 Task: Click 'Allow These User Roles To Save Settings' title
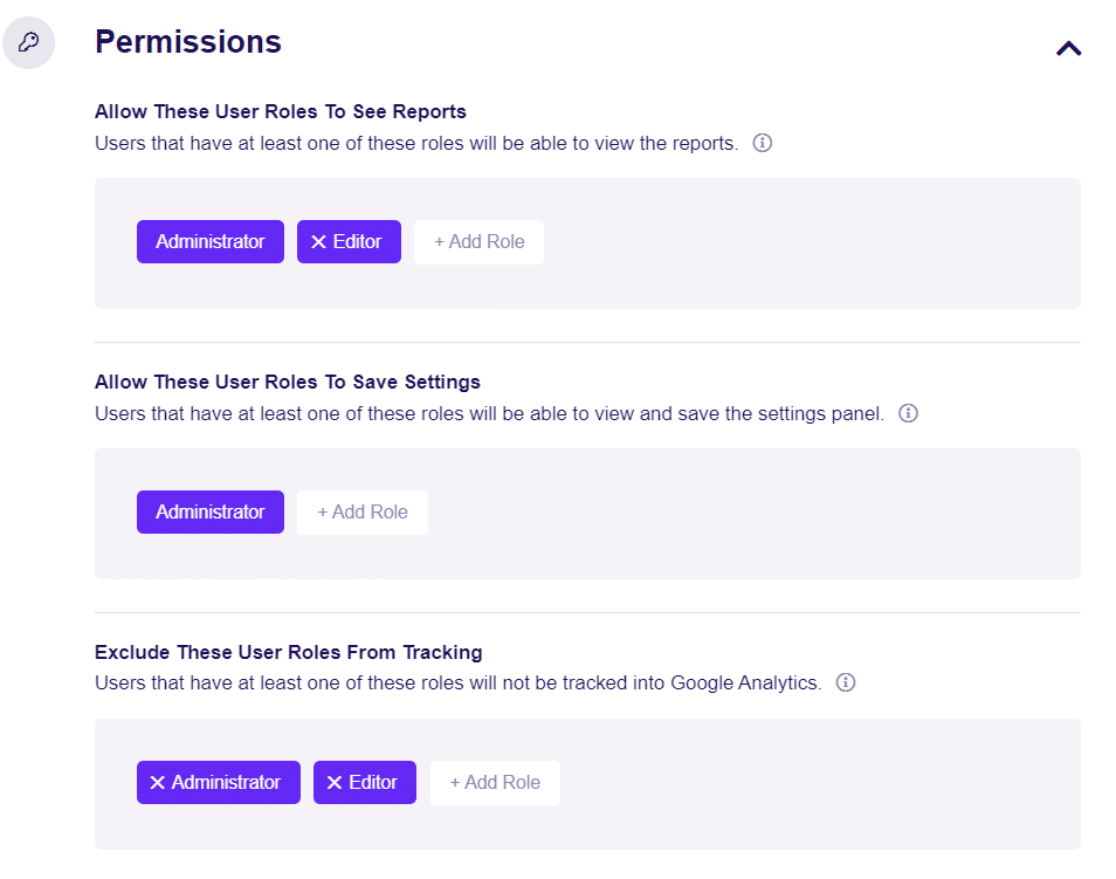coord(288,382)
